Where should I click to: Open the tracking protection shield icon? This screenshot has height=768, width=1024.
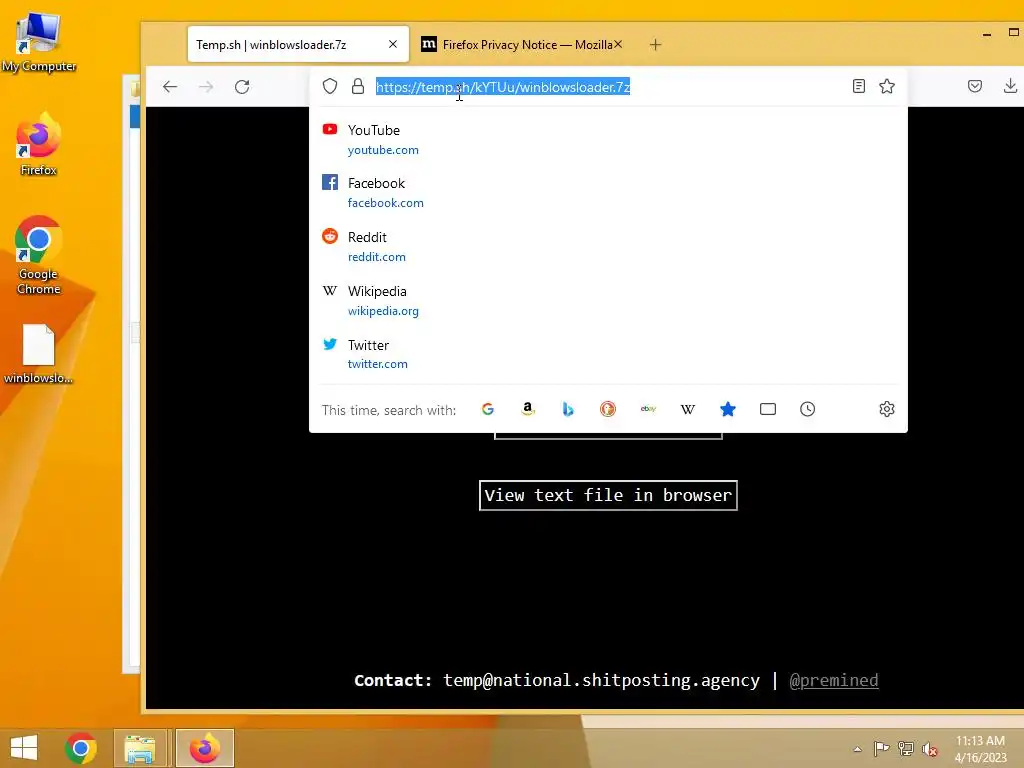tap(330, 86)
